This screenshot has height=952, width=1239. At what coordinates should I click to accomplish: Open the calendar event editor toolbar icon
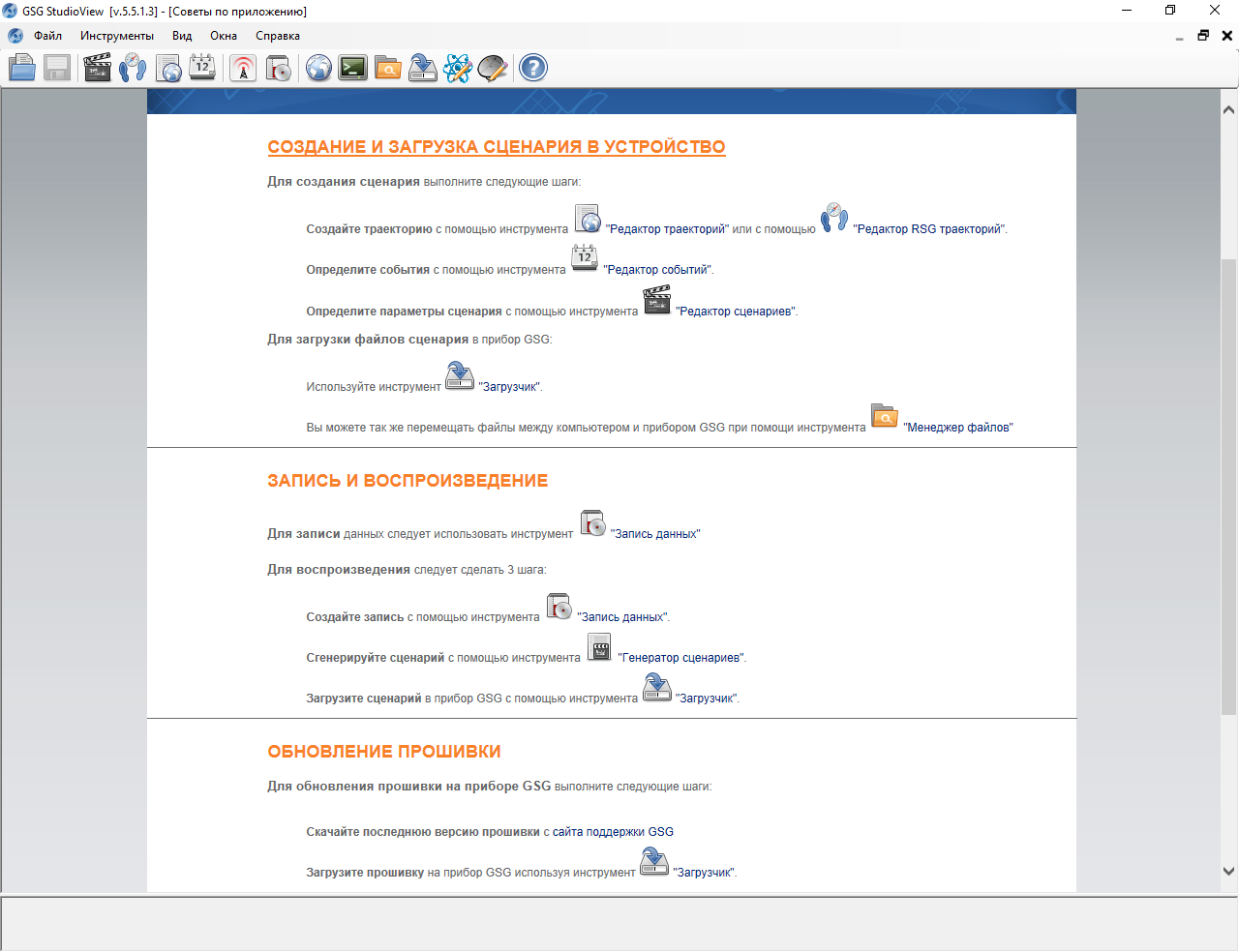pyautogui.click(x=202, y=68)
